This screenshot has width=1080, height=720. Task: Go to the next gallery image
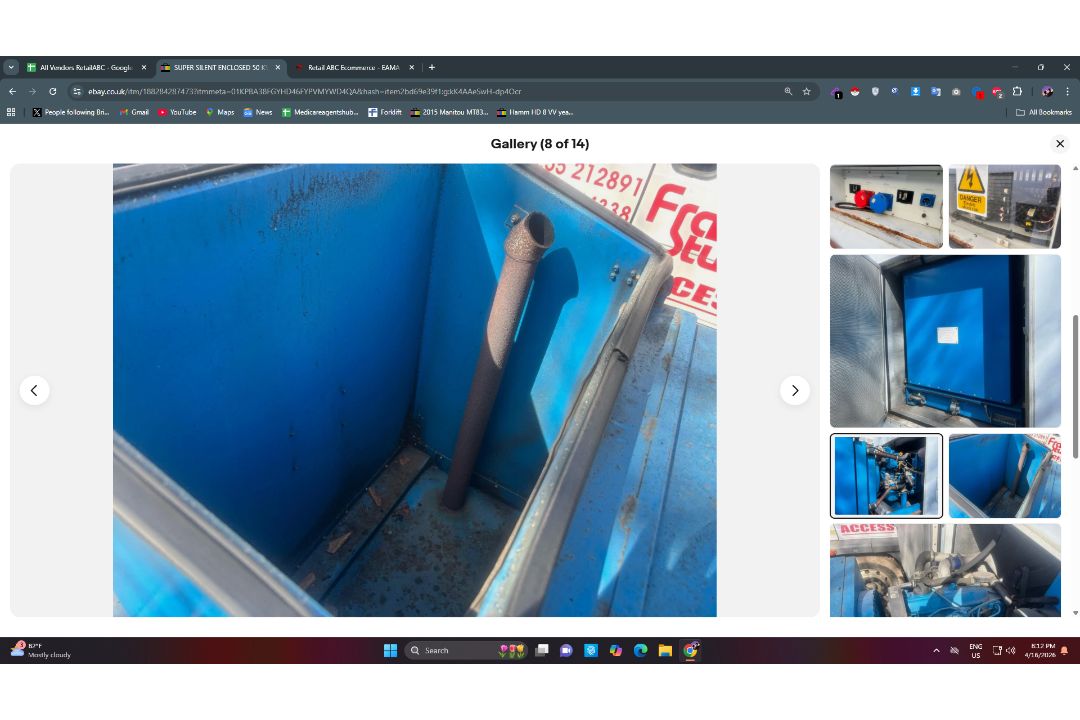point(795,390)
